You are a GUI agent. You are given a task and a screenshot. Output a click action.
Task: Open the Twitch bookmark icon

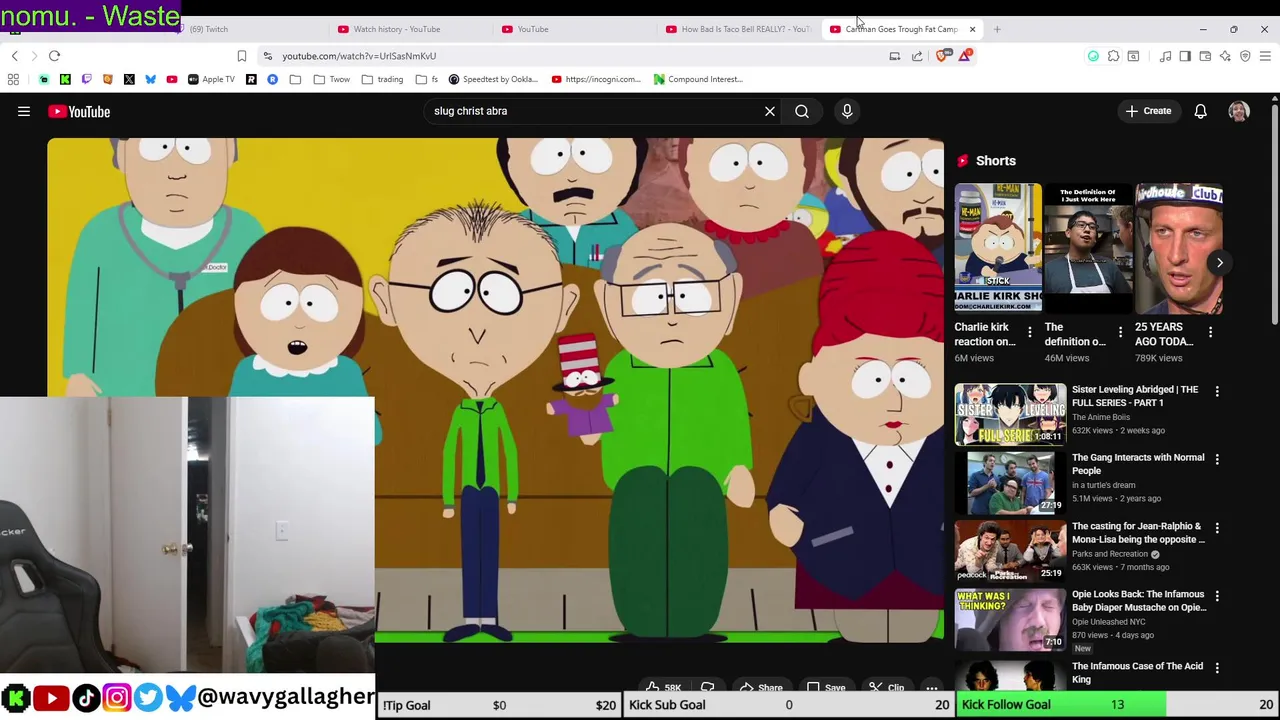[86, 79]
